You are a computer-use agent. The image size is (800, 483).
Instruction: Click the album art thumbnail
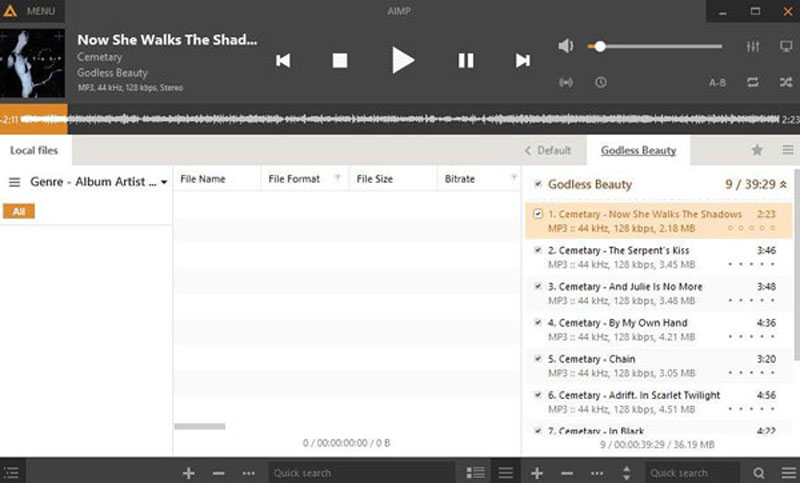tap(33, 63)
